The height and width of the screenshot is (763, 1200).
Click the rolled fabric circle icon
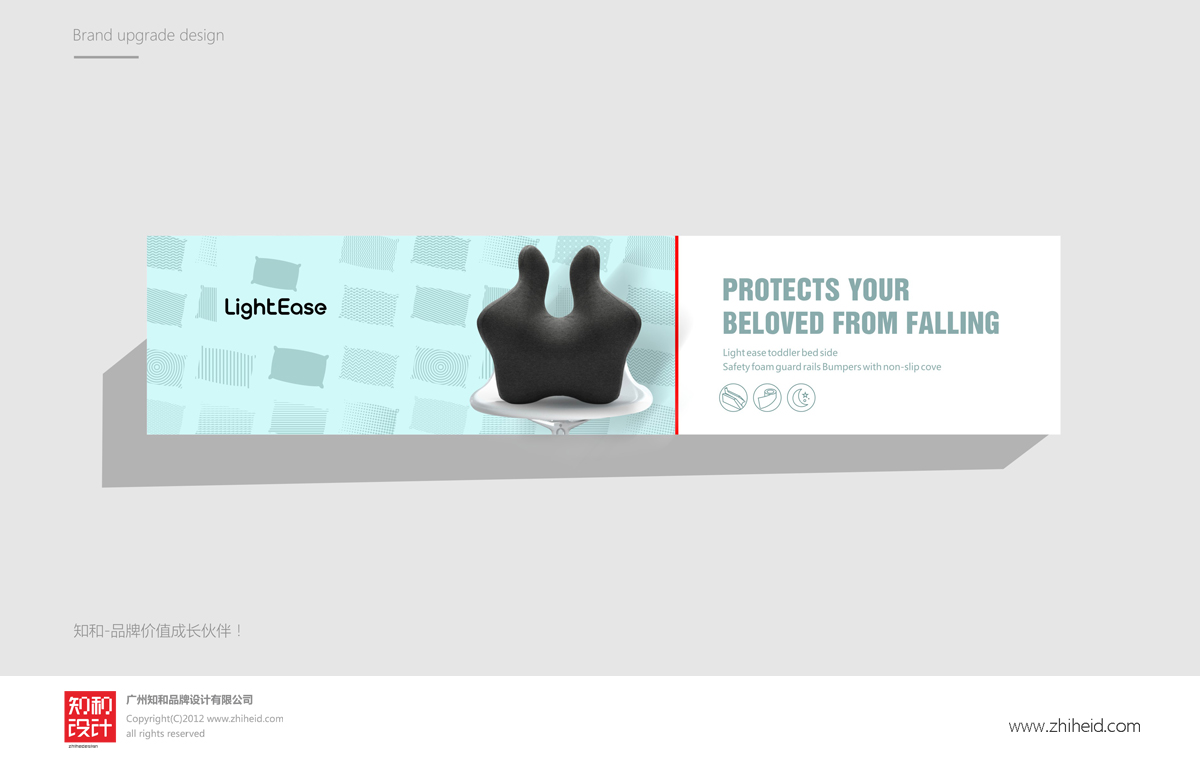pos(768,399)
